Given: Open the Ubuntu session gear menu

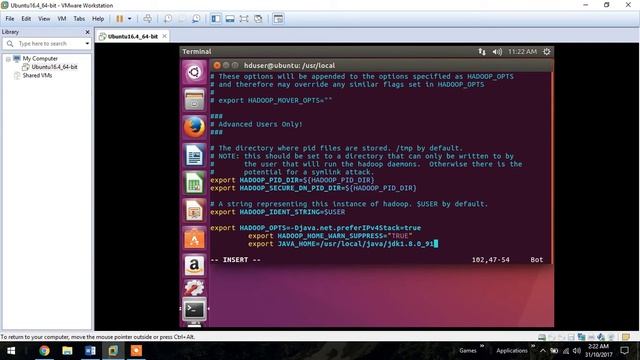Looking at the screenshot, I should (547, 52).
